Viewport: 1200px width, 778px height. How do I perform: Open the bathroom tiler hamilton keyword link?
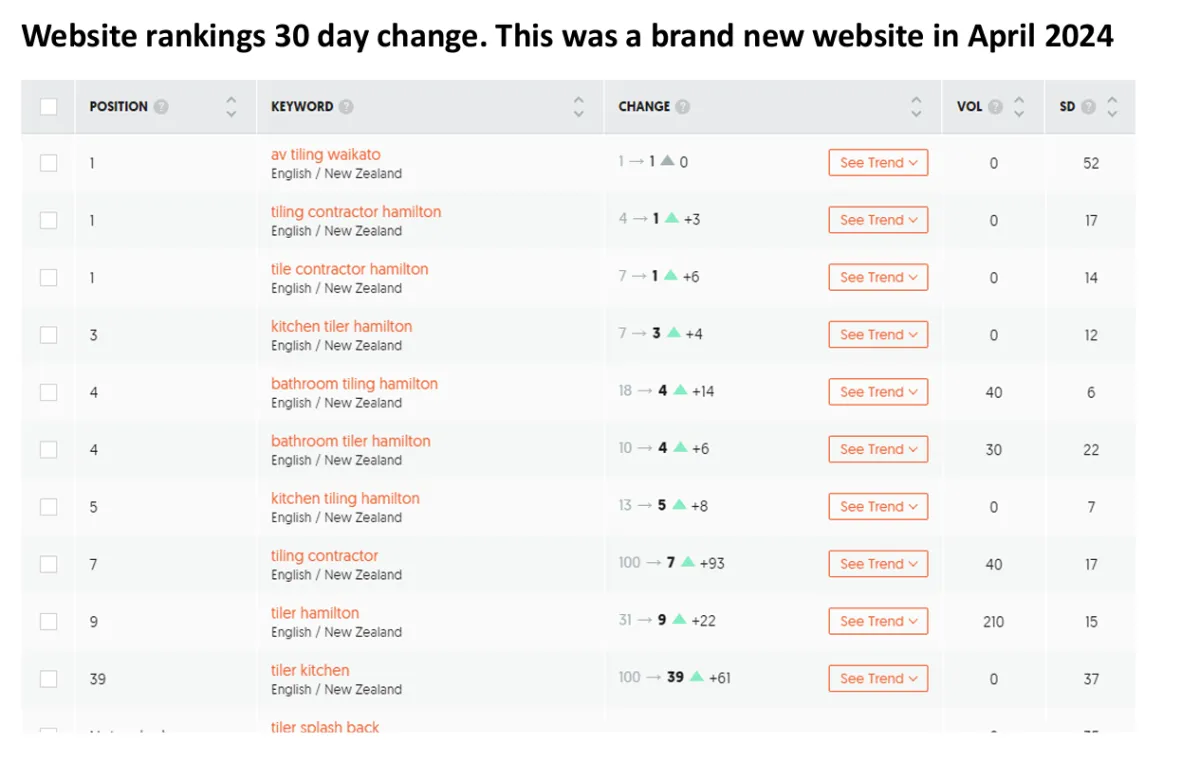[350, 441]
